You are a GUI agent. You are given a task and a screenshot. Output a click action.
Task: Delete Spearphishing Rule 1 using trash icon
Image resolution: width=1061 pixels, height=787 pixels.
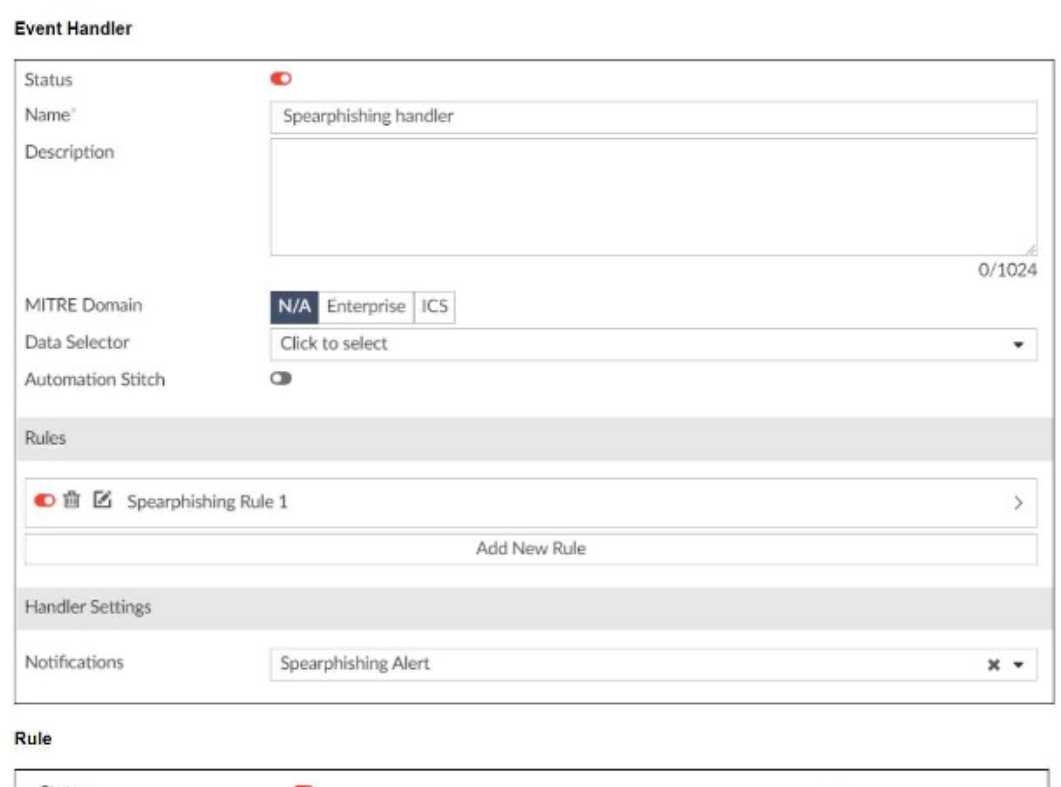[x=72, y=501]
